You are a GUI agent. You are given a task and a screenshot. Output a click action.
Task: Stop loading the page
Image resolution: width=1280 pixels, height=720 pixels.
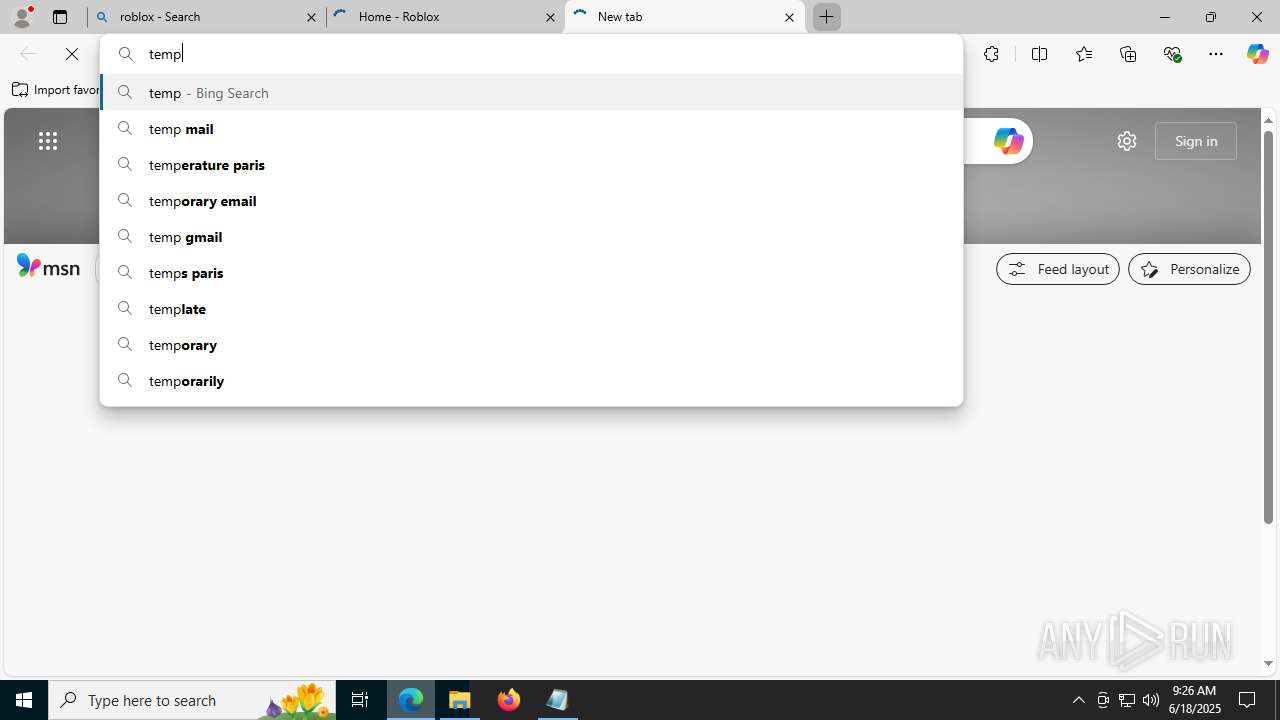tap(72, 54)
